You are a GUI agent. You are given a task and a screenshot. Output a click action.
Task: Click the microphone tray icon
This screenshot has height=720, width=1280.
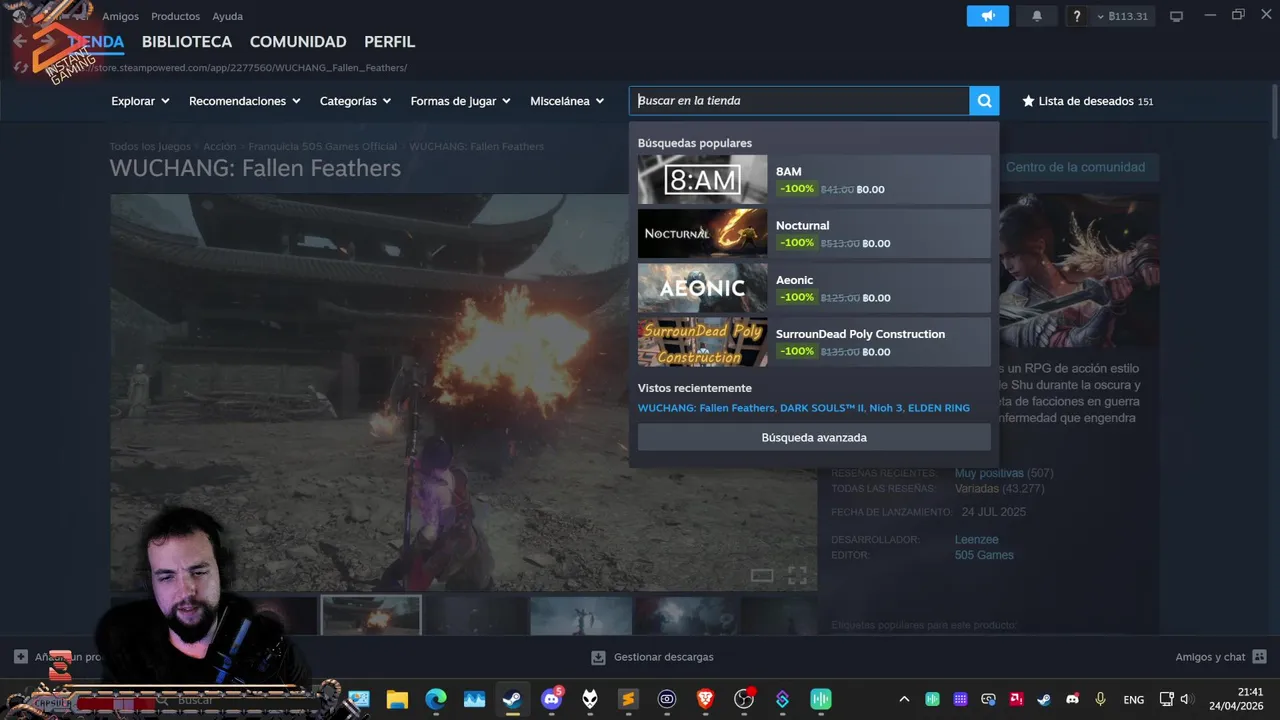pyautogui.click(x=1100, y=699)
